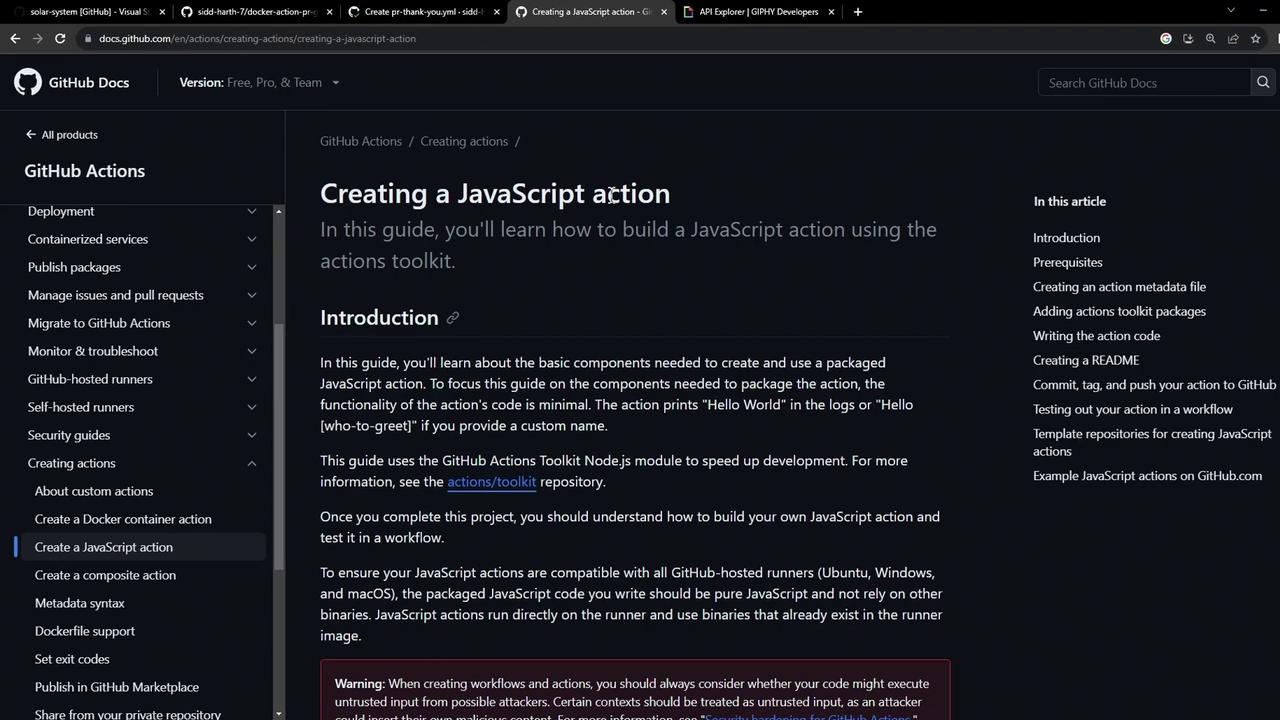Image resolution: width=1280 pixels, height=720 pixels.
Task: Open the Metadata syntax page
Action: tap(80, 603)
